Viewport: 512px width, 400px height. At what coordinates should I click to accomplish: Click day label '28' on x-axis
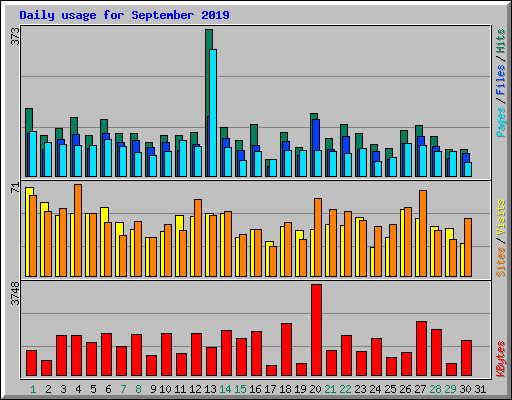coord(435,389)
